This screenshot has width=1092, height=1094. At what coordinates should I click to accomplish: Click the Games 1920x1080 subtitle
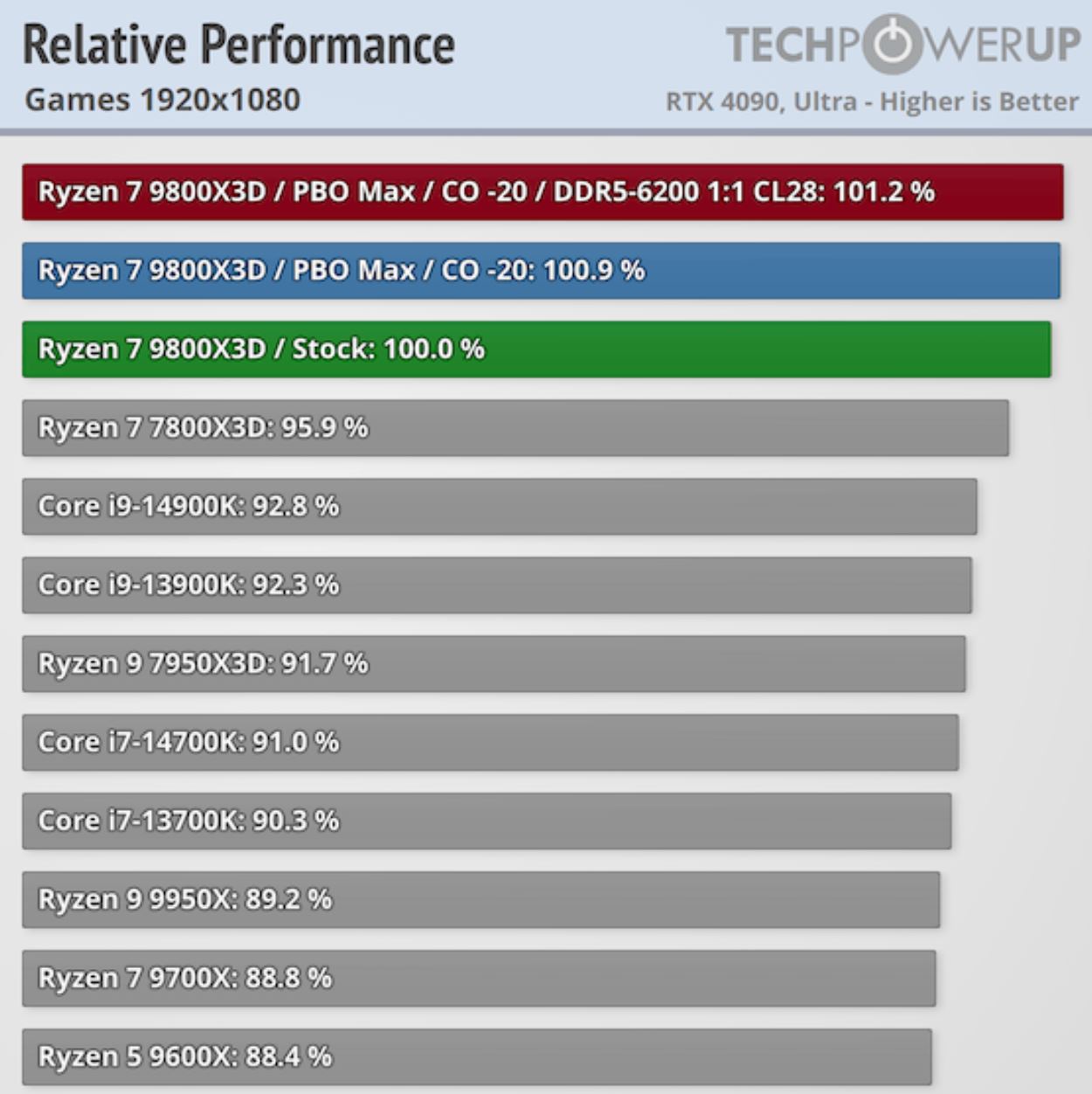(162, 100)
